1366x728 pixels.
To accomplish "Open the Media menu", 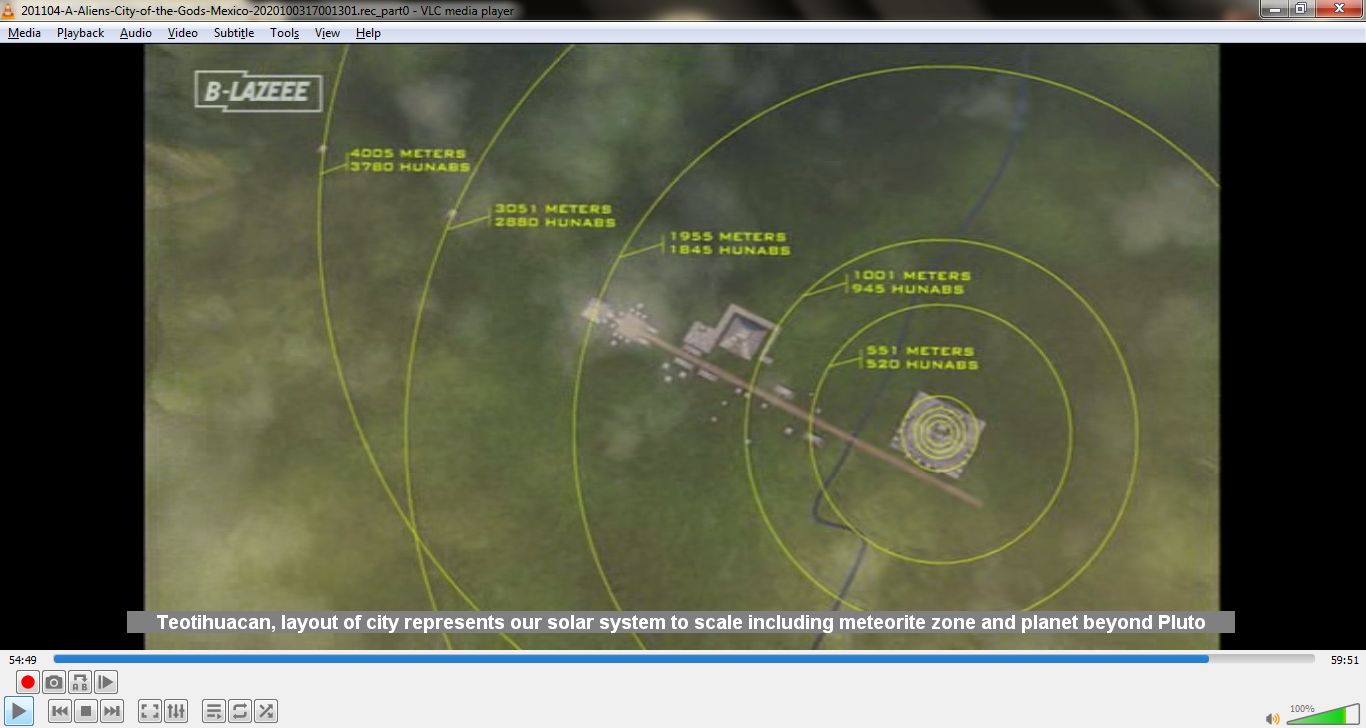I will point(24,33).
